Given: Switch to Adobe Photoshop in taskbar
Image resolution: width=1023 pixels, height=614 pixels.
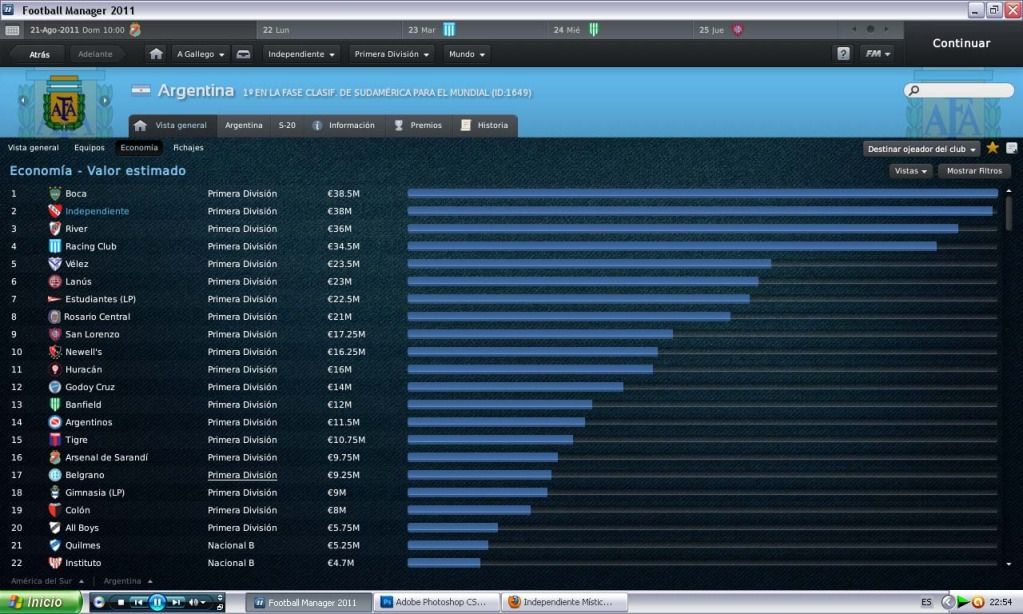Looking at the screenshot, I should point(438,602).
